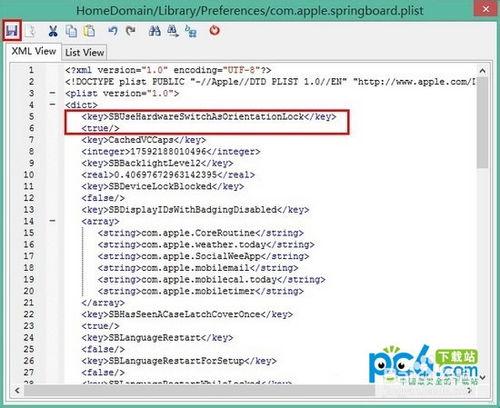Open Find with the binoculars icon
This screenshot has height=408, width=500.
tap(155, 31)
